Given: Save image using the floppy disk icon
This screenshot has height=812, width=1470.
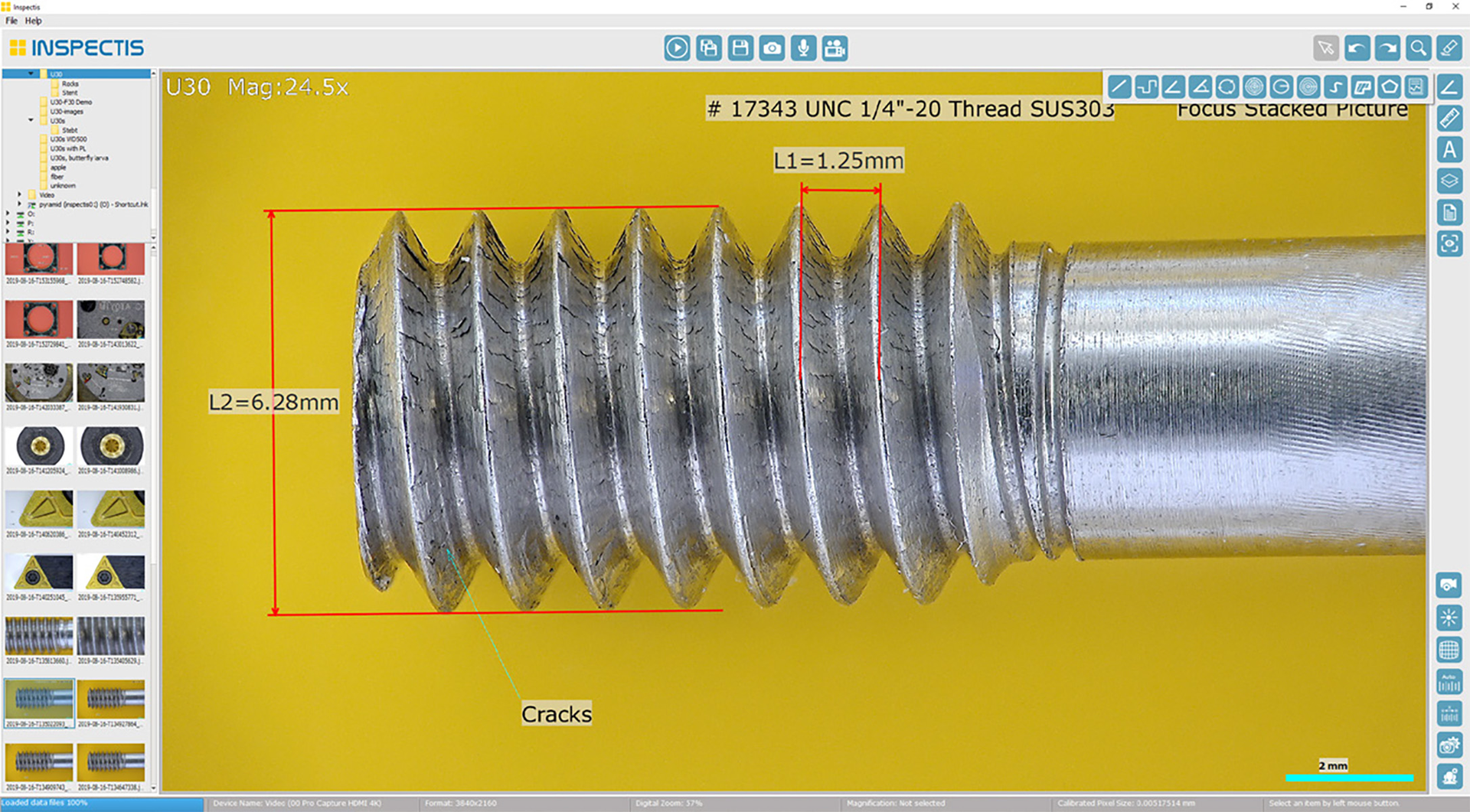Looking at the screenshot, I should click(x=740, y=48).
